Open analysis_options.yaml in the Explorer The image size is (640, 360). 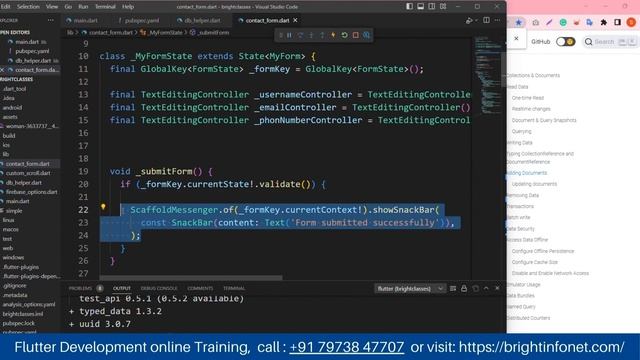29,304
